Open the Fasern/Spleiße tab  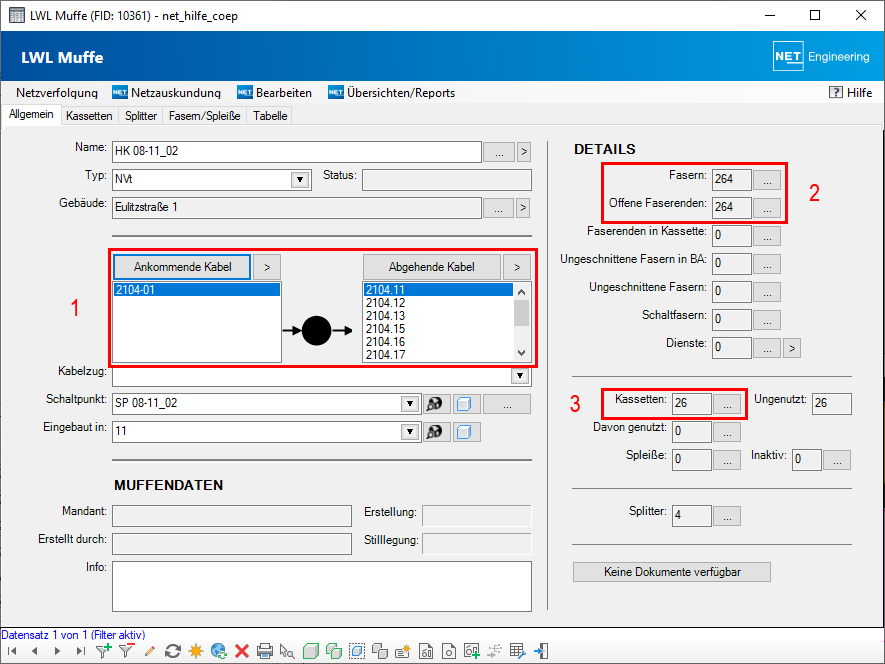[x=205, y=116]
